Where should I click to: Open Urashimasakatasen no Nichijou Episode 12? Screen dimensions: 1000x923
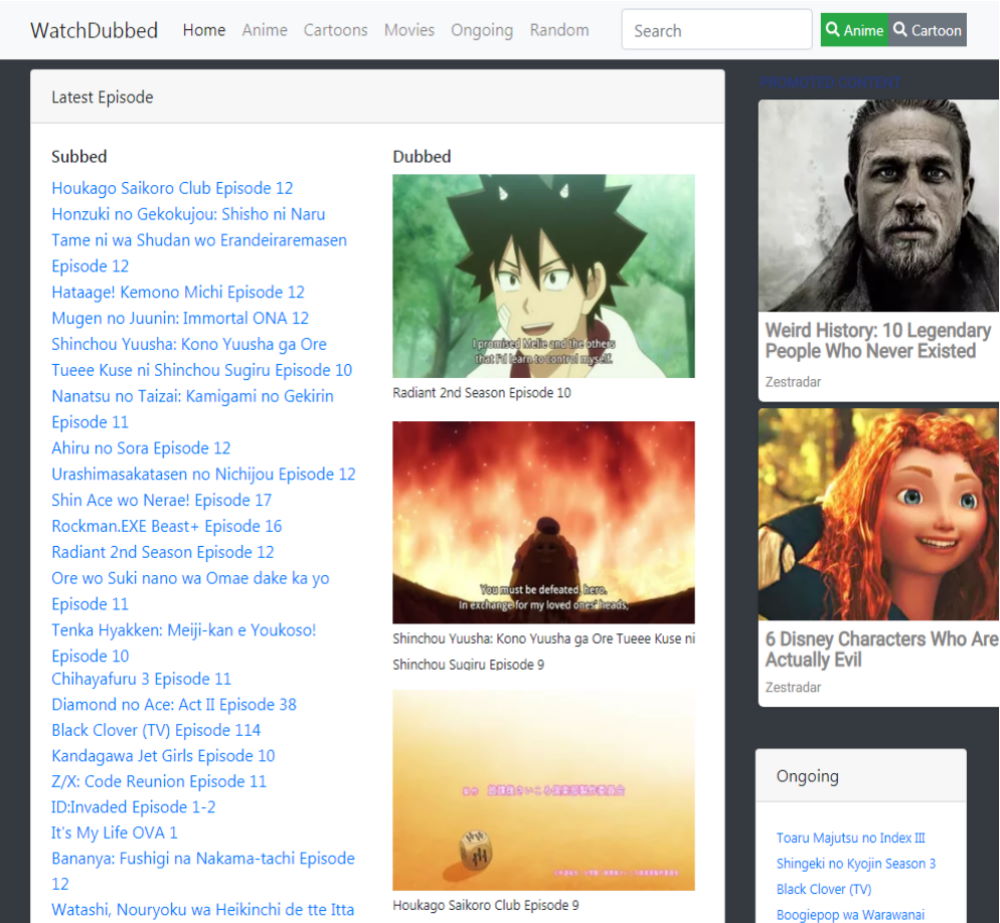pos(203,475)
